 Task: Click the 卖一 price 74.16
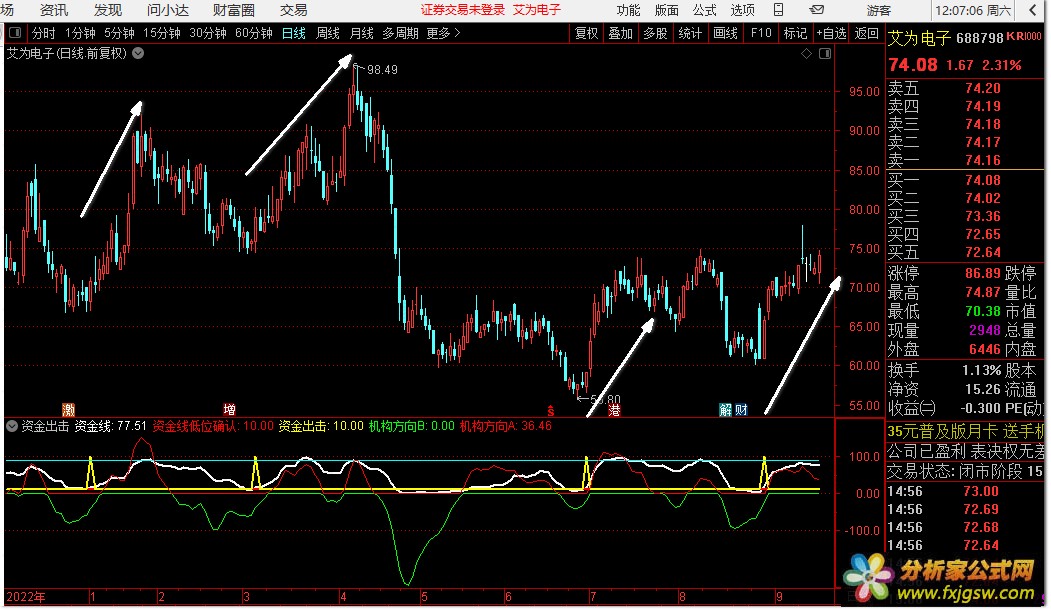(x=983, y=160)
